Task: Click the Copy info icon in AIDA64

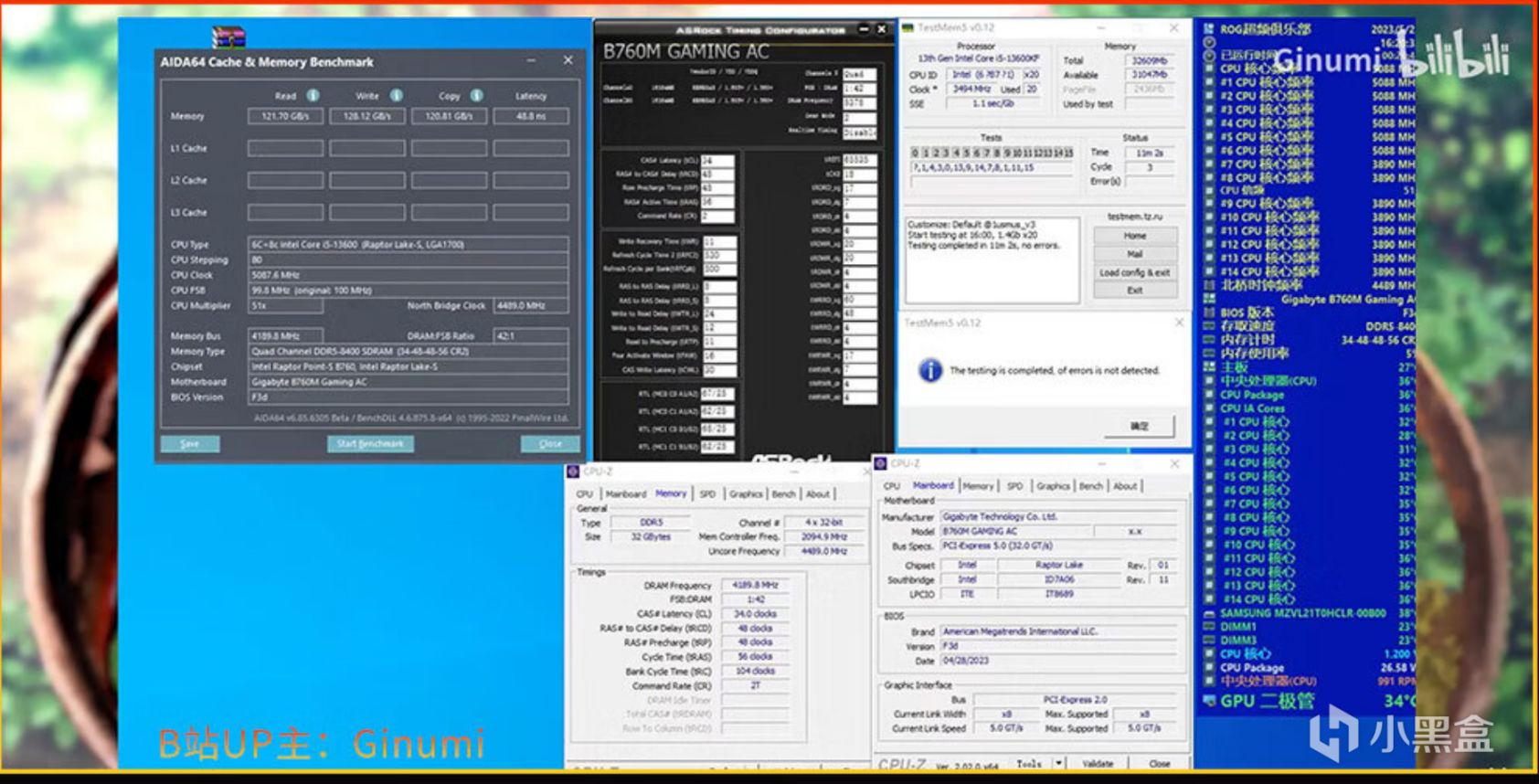Action: pyautogui.click(x=476, y=95)
